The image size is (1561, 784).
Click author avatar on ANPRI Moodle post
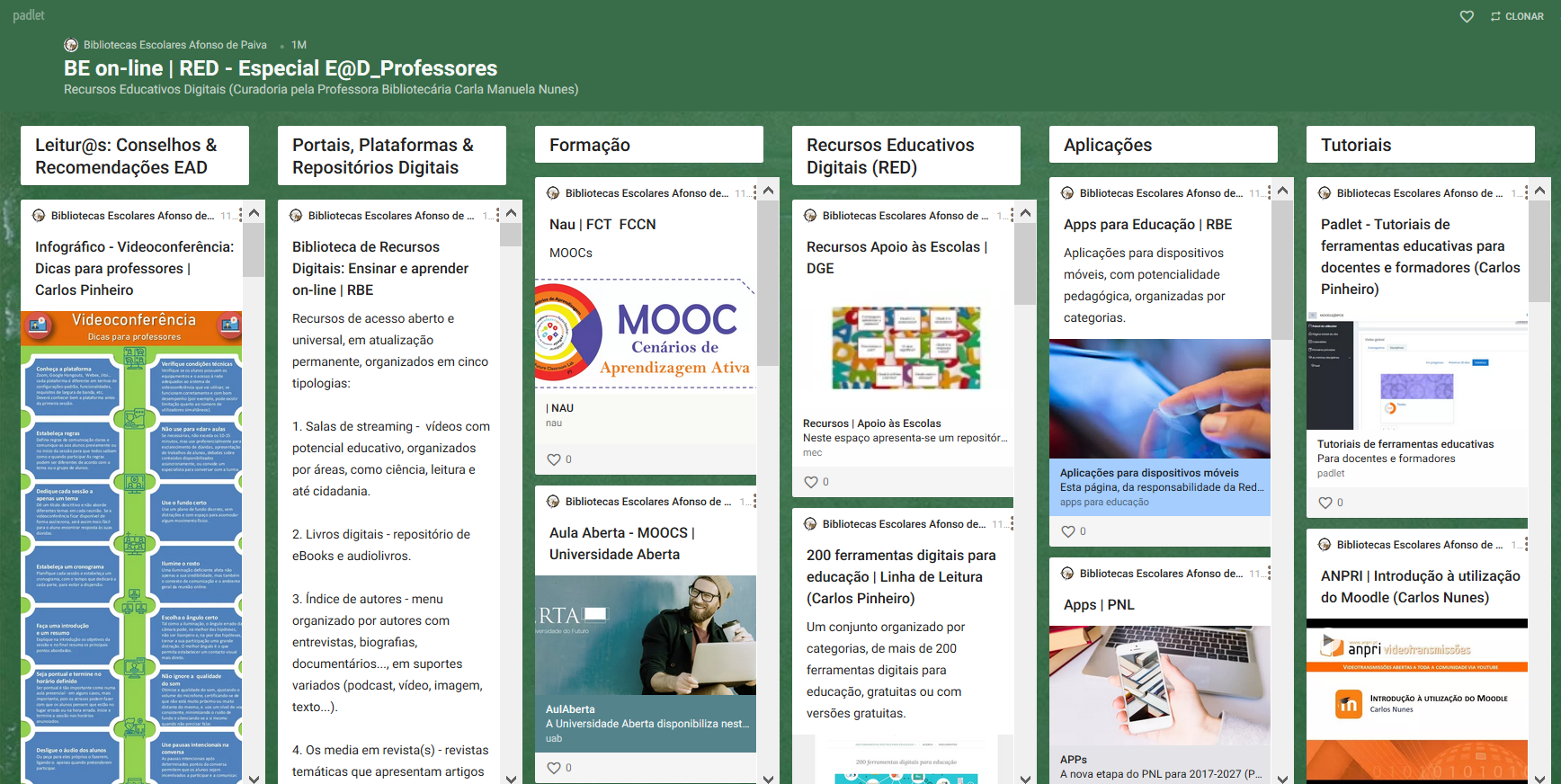coord(1325,545)
